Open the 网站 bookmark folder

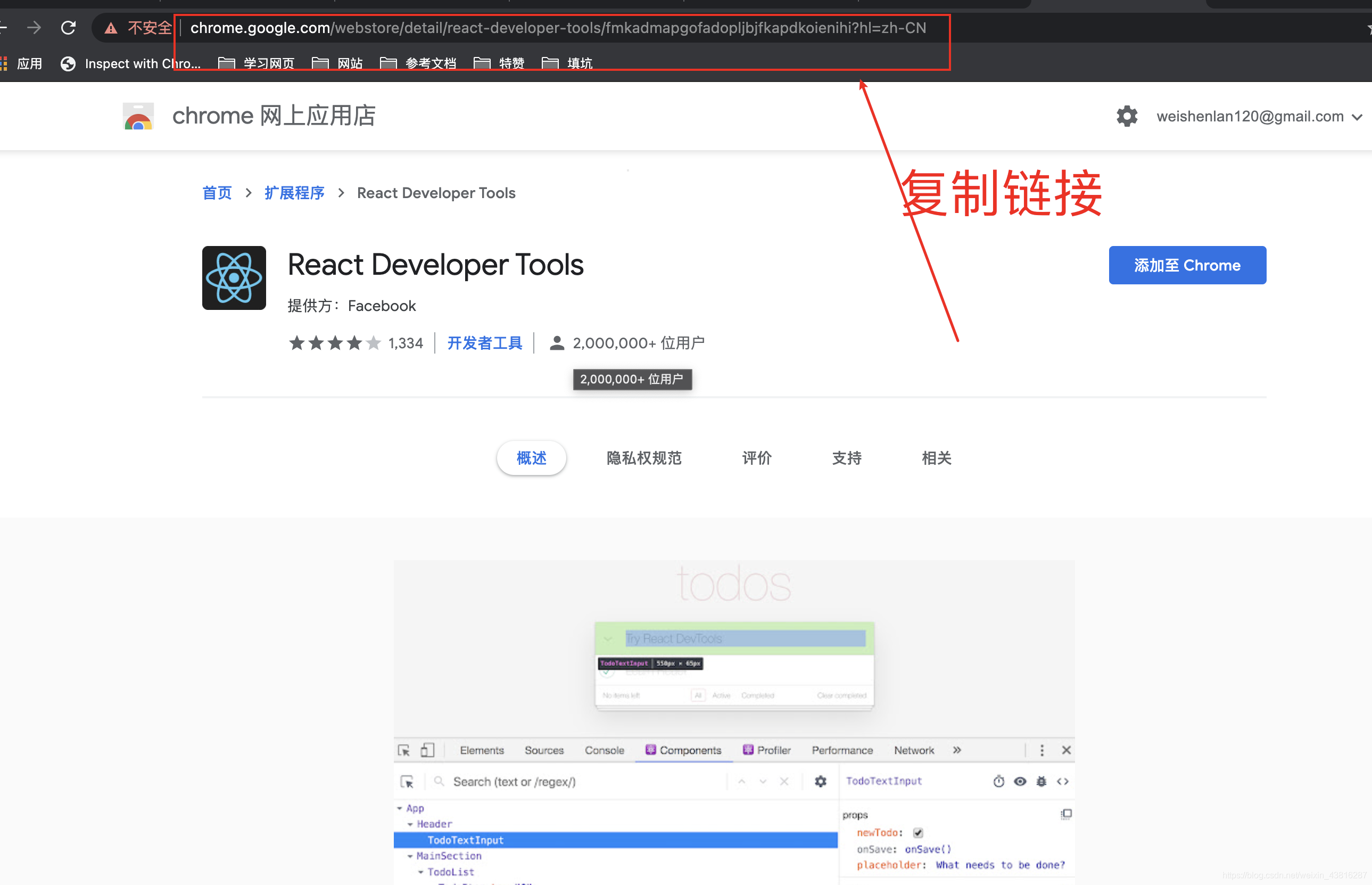click(338, 63)
